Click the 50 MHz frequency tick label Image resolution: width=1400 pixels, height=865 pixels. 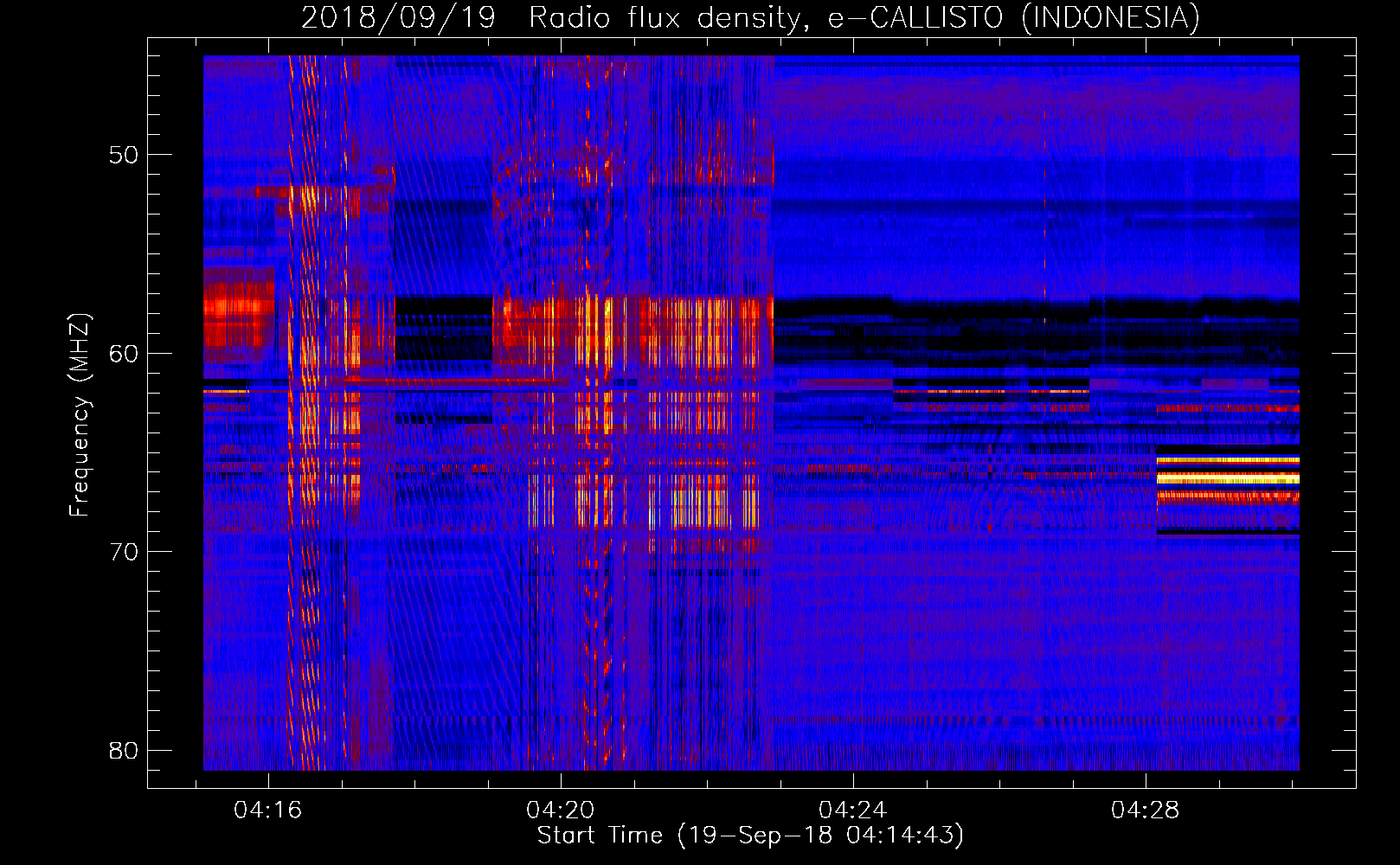point(124,155)
